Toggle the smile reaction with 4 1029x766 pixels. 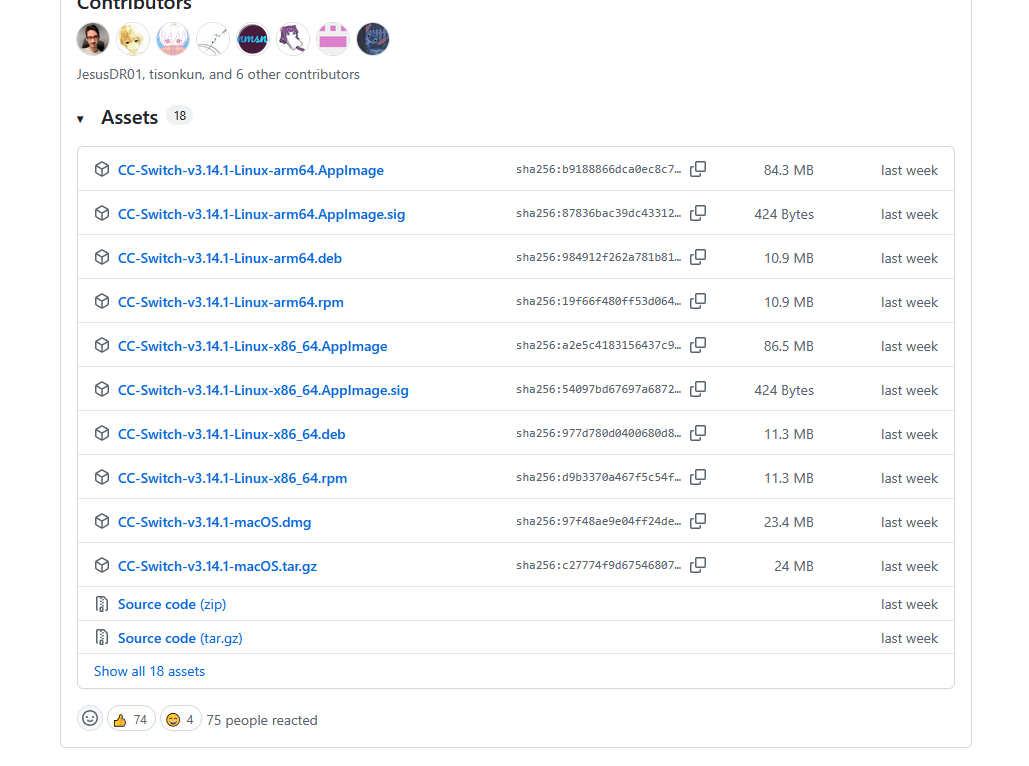pyautogui.click(x=180, y=719)
